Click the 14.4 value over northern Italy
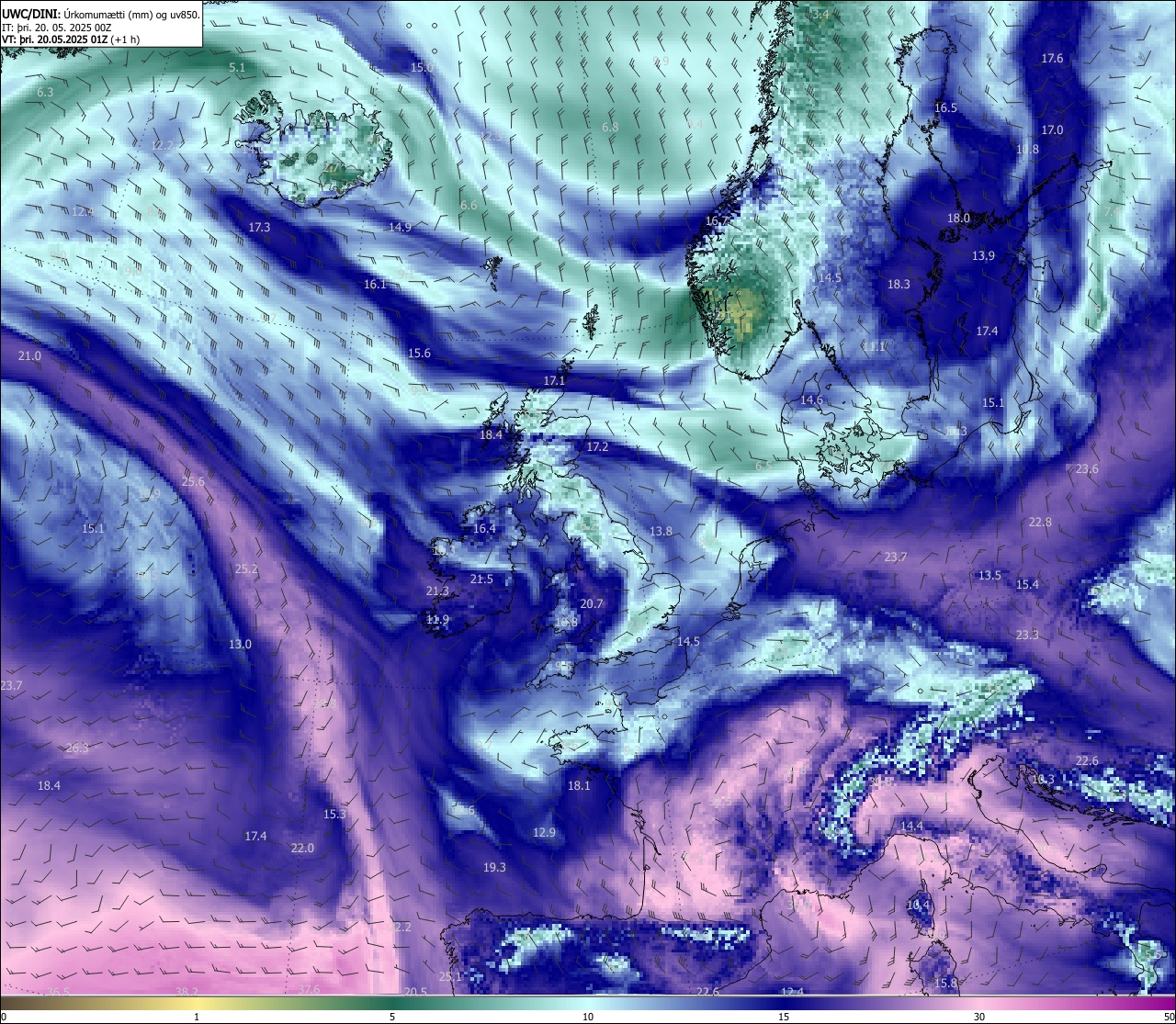 coord(910,827)
